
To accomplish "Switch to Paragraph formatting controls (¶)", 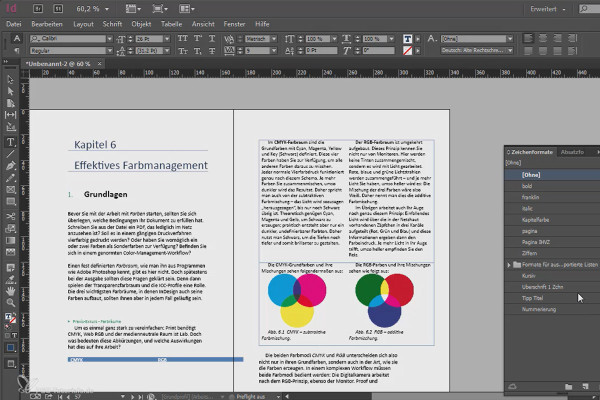I will point(16,51).
